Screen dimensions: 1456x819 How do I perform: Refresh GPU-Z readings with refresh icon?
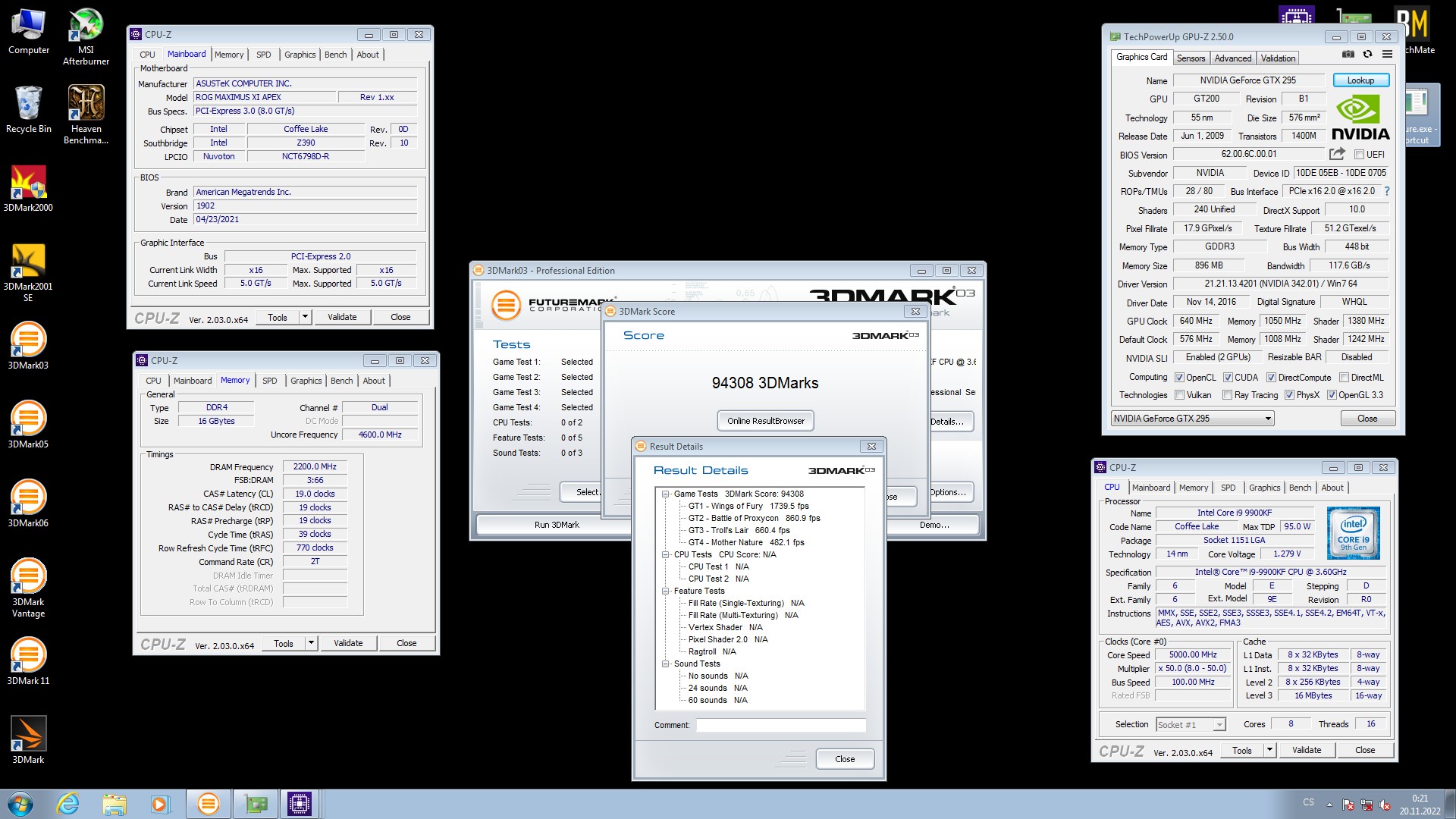pyautogui.click(x=1367, y=55)
